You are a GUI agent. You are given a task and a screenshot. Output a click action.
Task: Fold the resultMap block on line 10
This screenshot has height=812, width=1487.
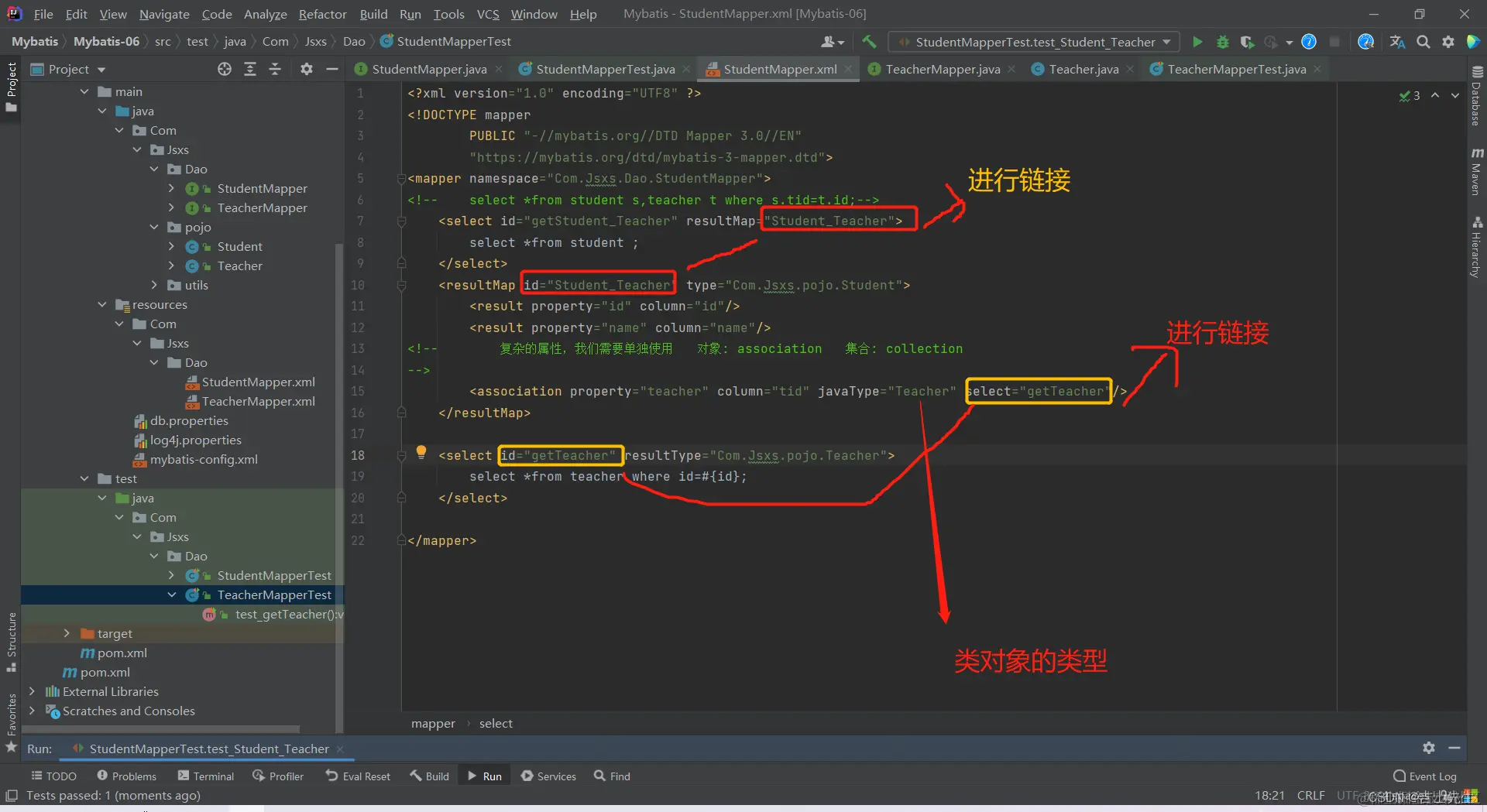point(401,286)
